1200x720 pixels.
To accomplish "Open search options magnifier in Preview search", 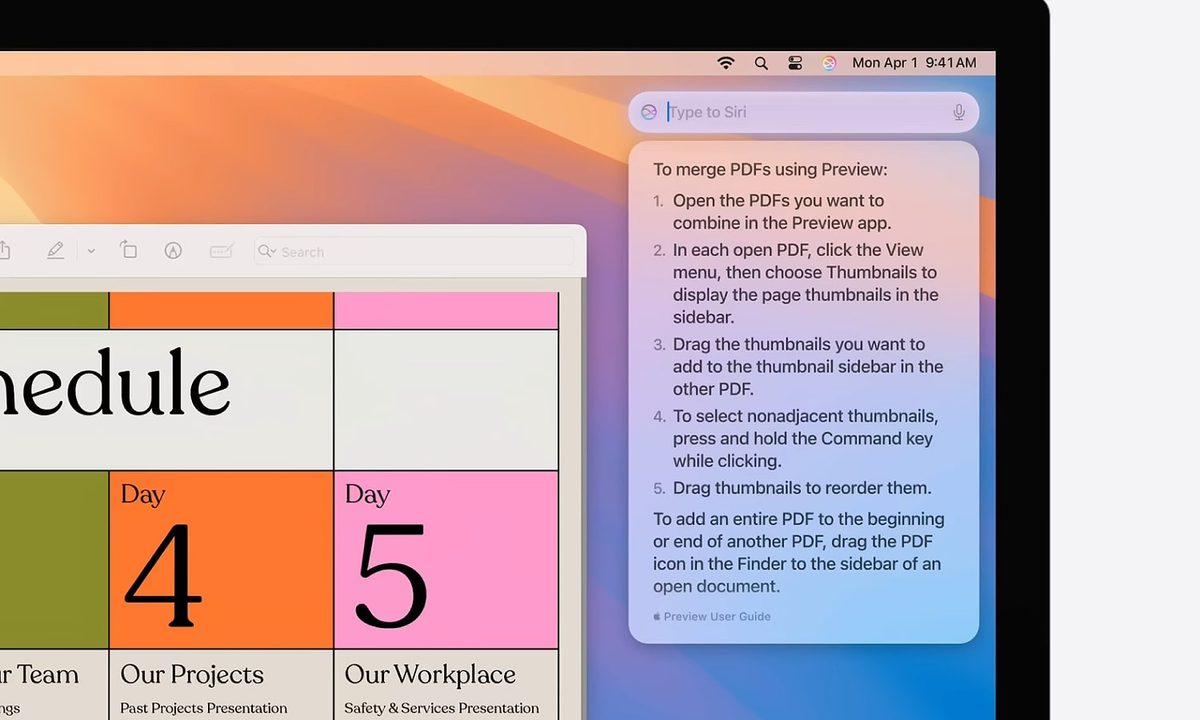I will [x=267, y=251].
